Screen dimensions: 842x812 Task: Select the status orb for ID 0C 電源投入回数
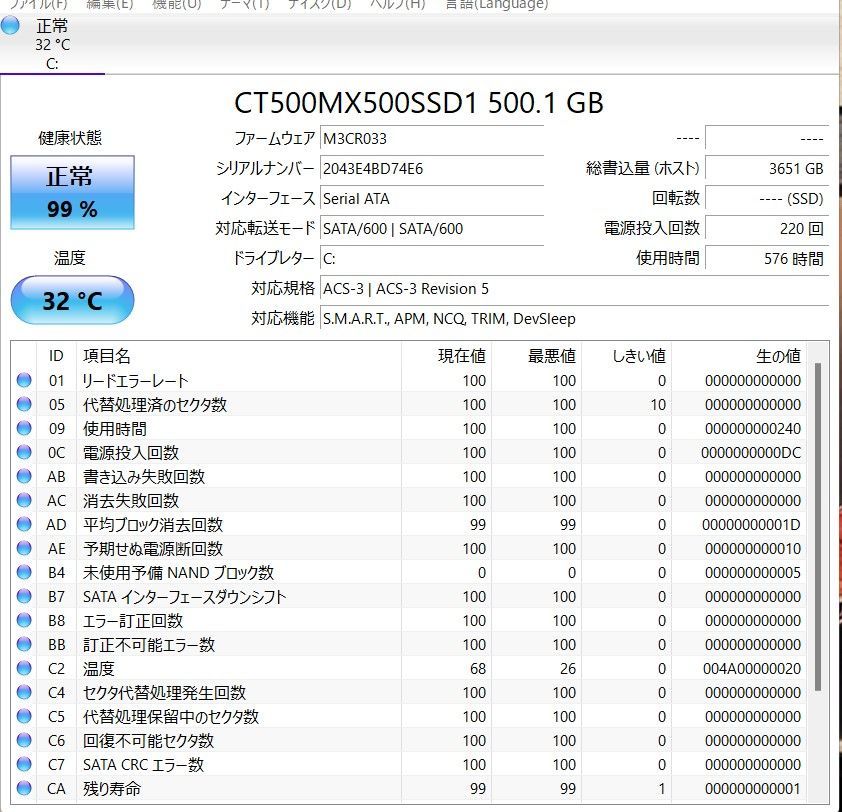24,452
